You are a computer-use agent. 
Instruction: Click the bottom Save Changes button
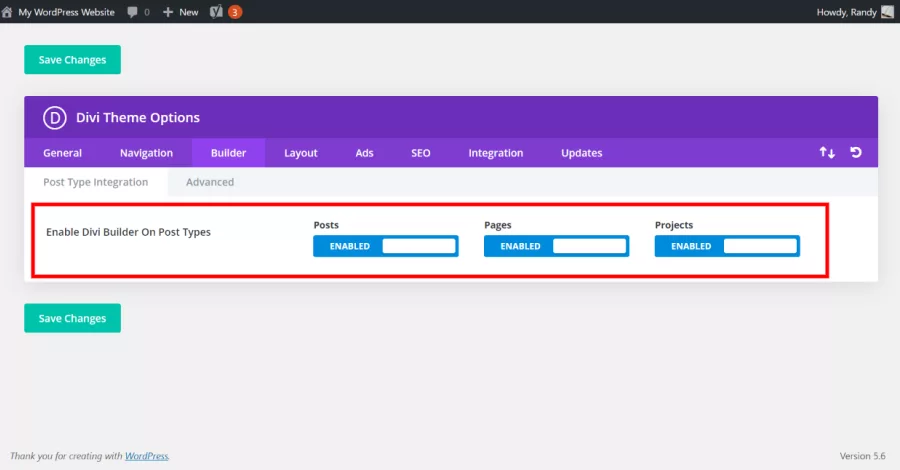[x=72, y=318]
